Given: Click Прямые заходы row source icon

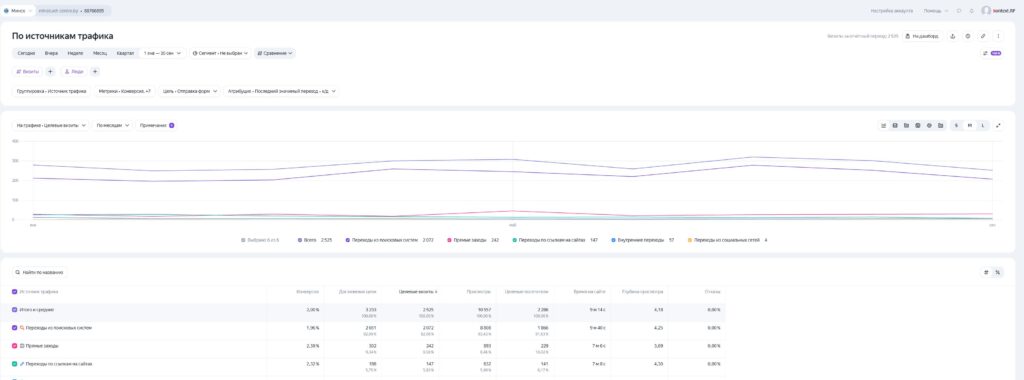Looking at the screenshot, I should tap(22, 345).
